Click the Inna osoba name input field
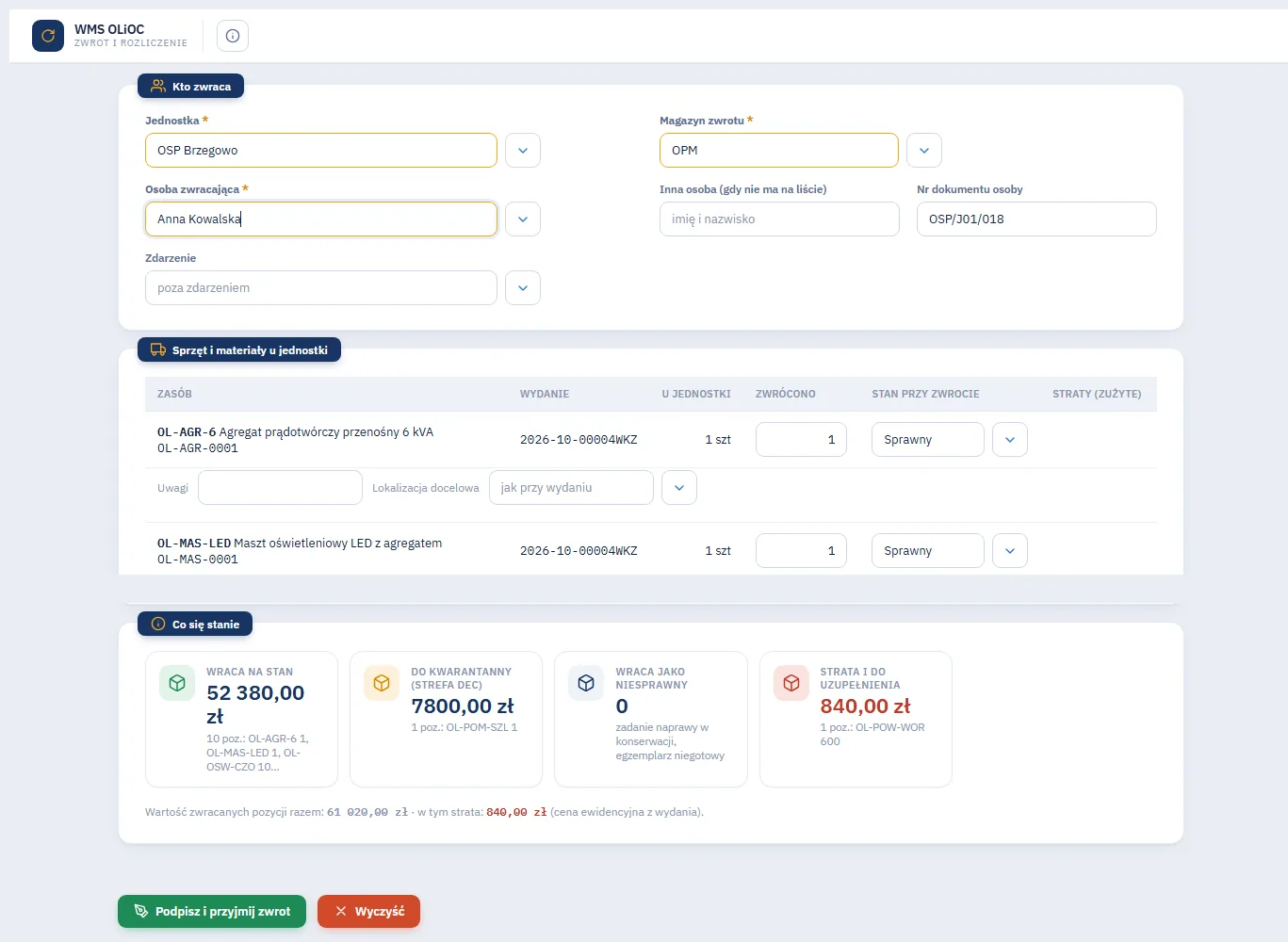 [779, 219]
